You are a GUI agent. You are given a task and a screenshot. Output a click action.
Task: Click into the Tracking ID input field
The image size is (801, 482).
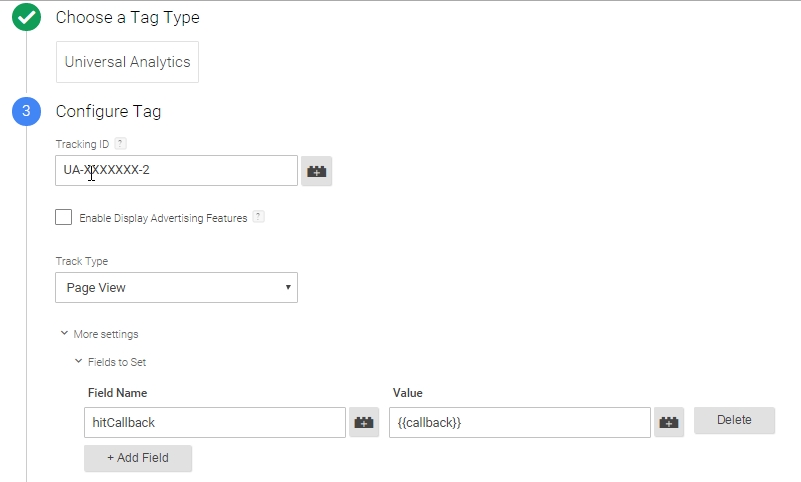coord(176,171)
